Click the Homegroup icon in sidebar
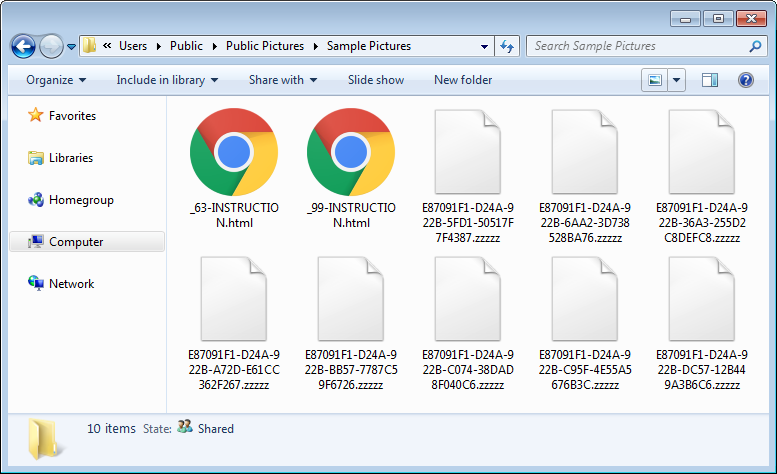 pyautogui.click(x=35, y=200)
